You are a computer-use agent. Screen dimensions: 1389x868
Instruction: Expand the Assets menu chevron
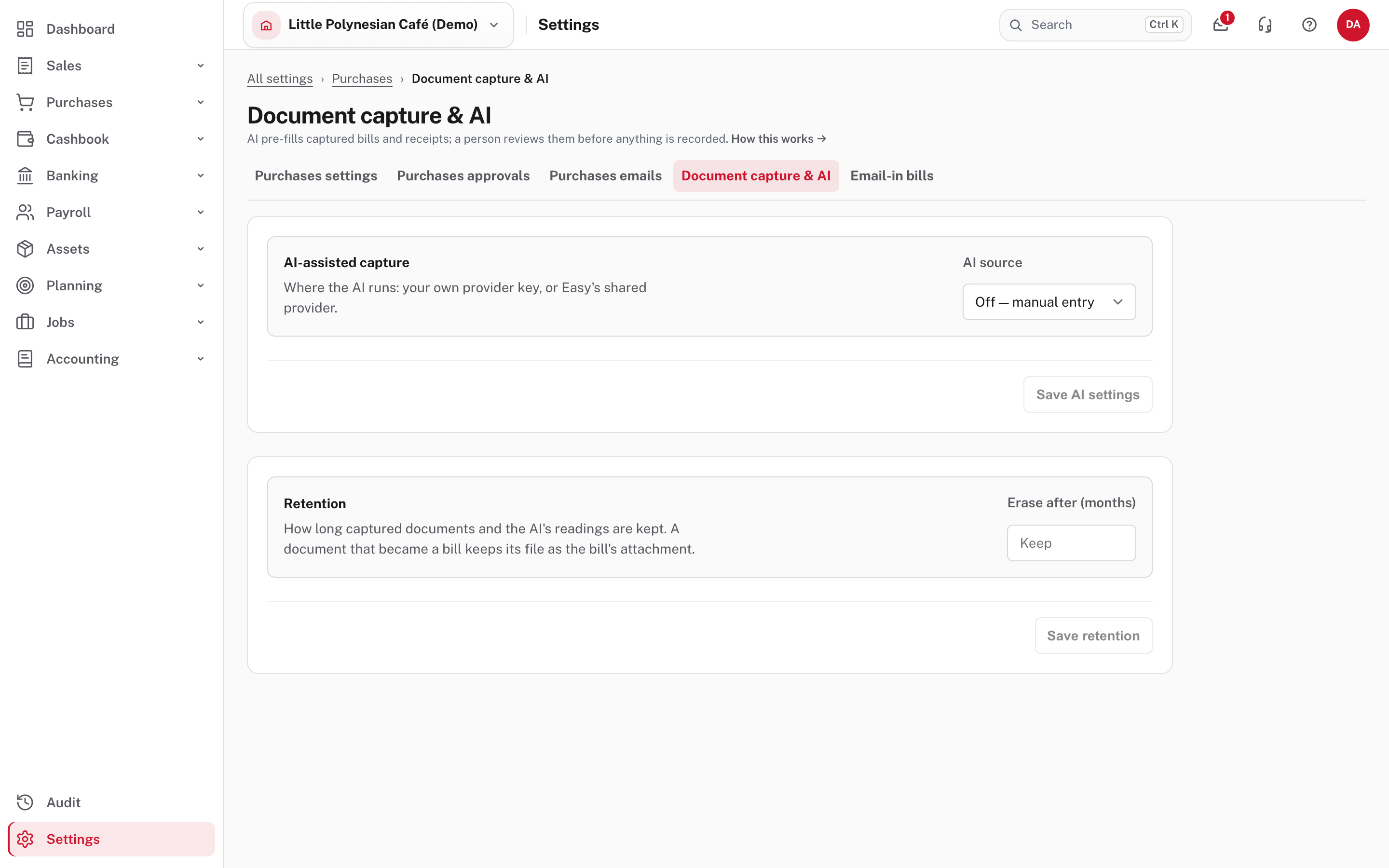click(x=200, y=249)
